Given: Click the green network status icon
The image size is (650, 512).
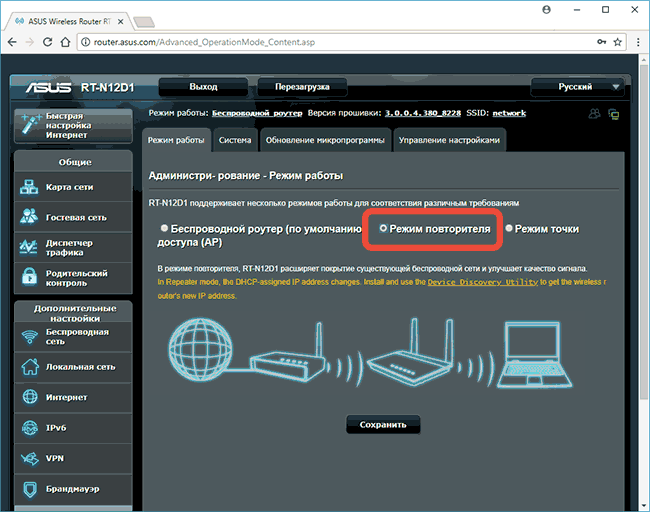Looking at the screenshot, I should (x=614, y=114).
